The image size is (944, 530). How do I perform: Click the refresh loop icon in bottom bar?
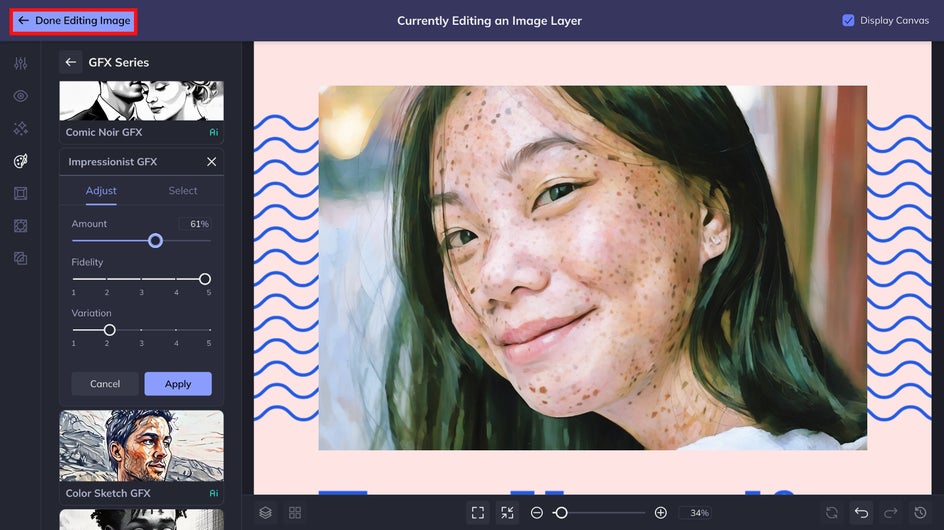[832, 513]
